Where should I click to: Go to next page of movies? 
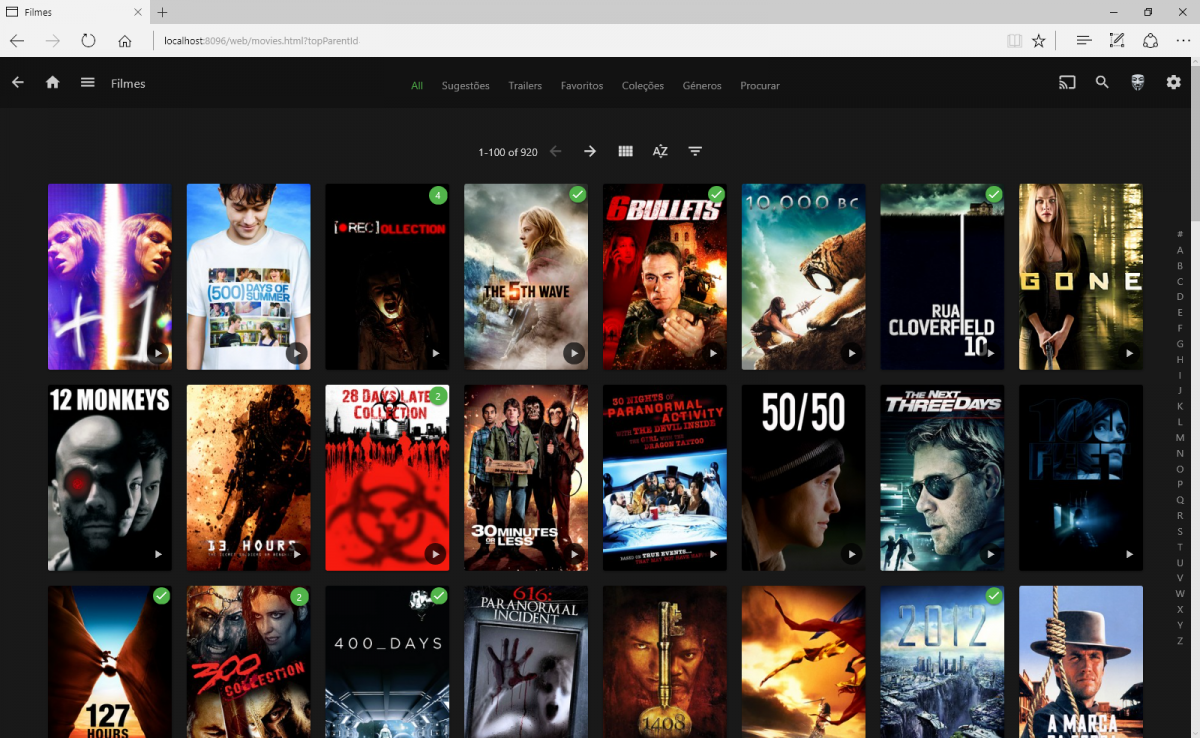(x=590, y=151)
